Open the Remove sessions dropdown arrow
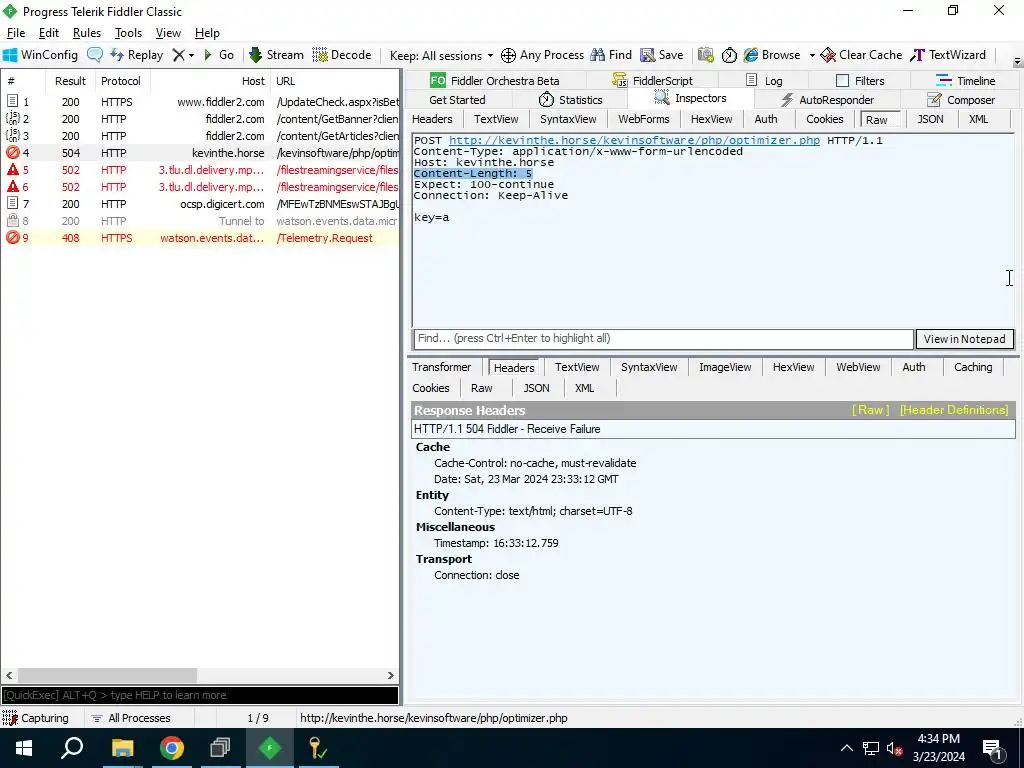The width and height of the screenshot is (1024, 768). (191, 56)
